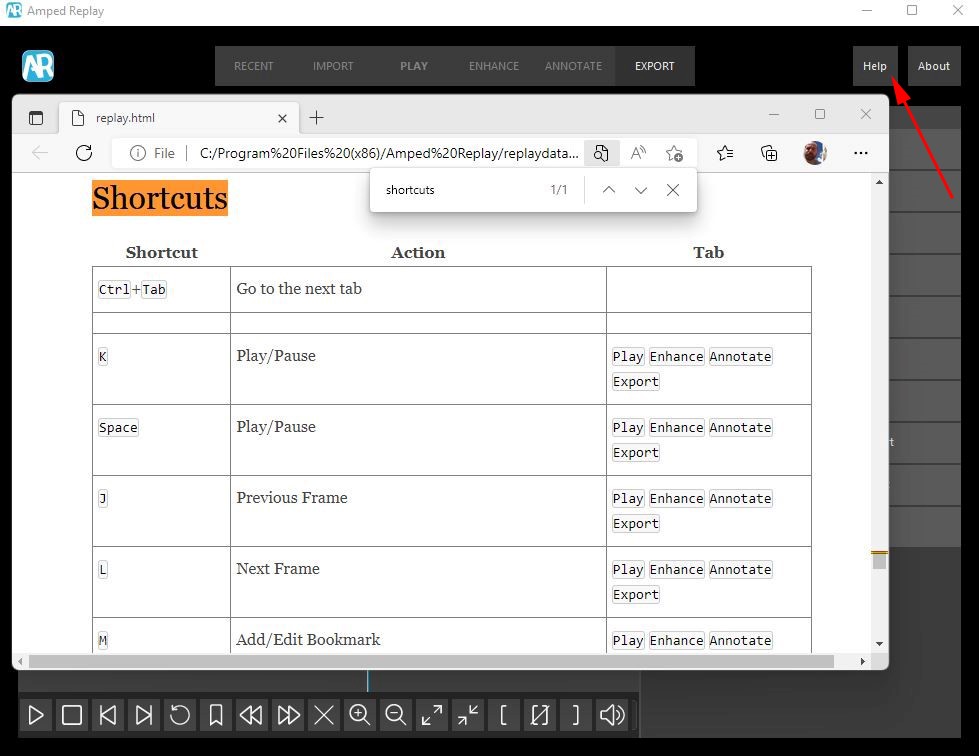This screenshot has width=979, height=756.
Task: Click the address bar URL
Action: [x=389, y=153]
